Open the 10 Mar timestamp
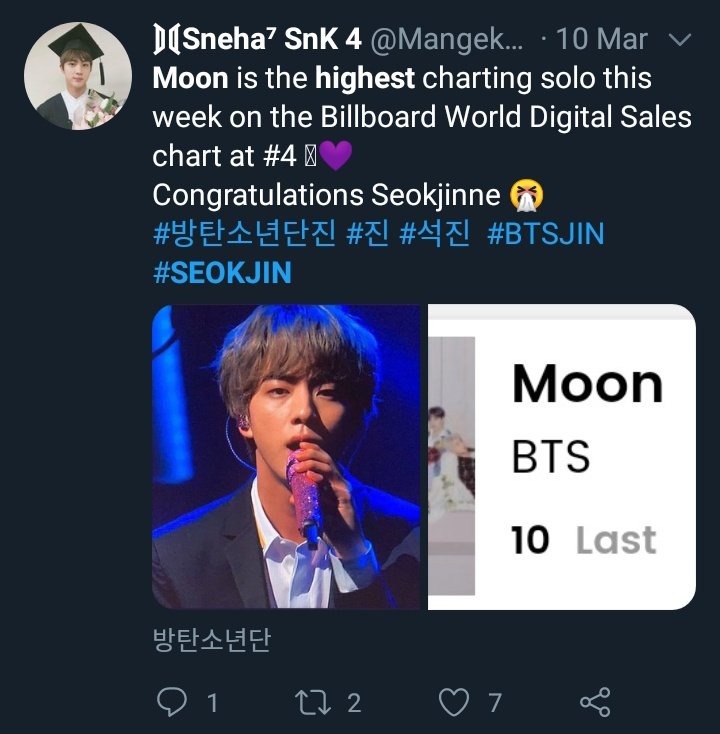 tap(602, 40)
